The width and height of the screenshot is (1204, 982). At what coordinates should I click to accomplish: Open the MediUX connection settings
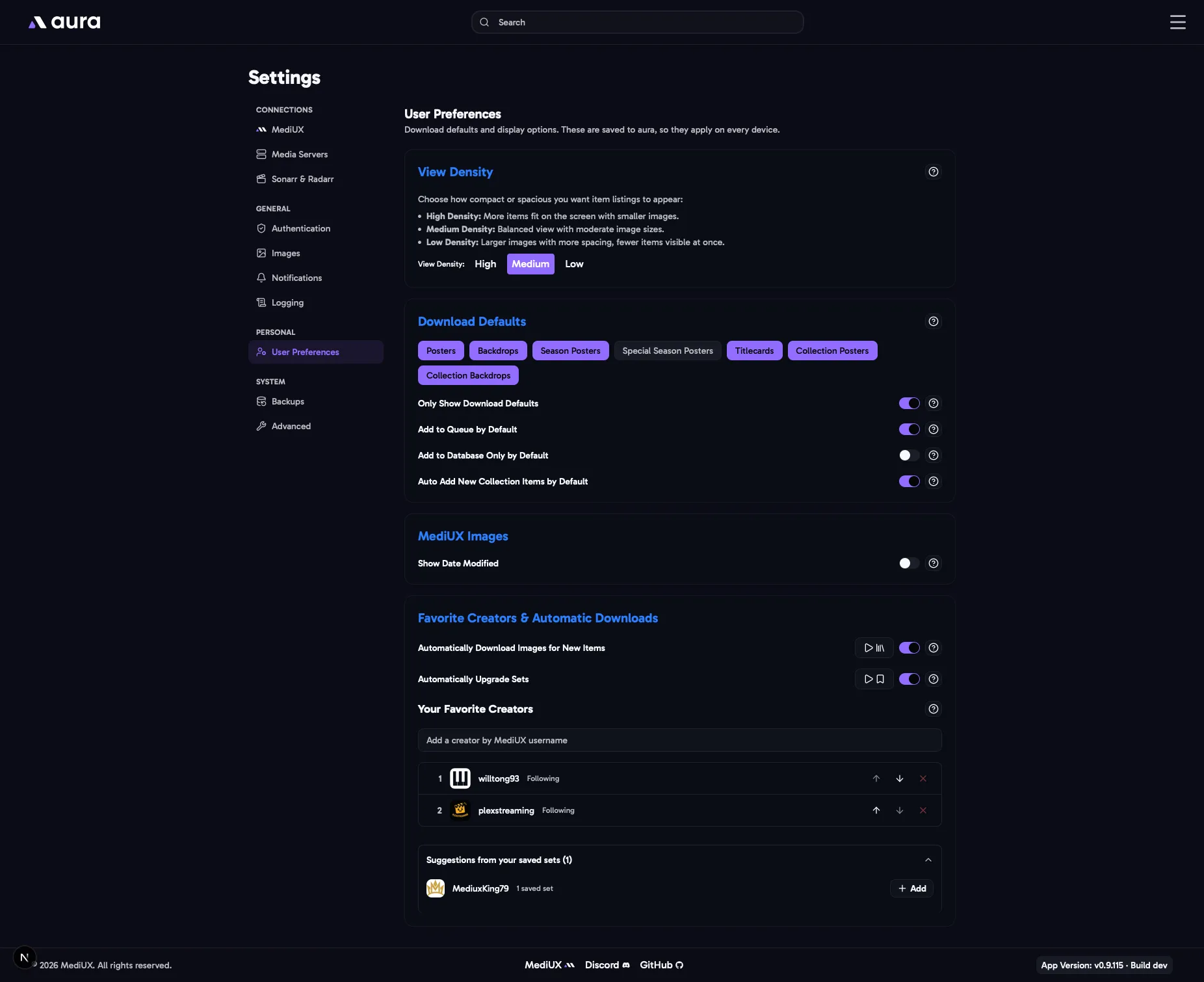click(x=316, y=129)
